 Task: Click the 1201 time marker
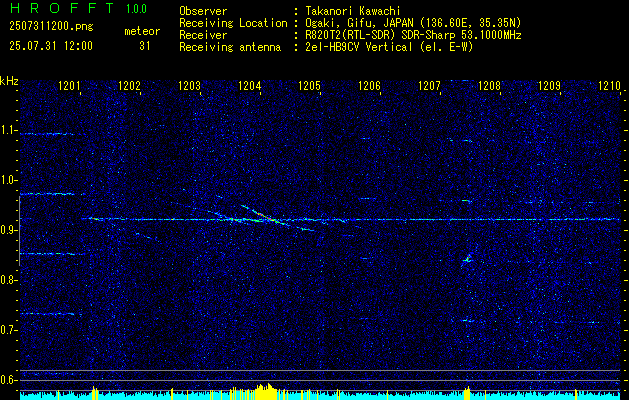pos(69,86)
